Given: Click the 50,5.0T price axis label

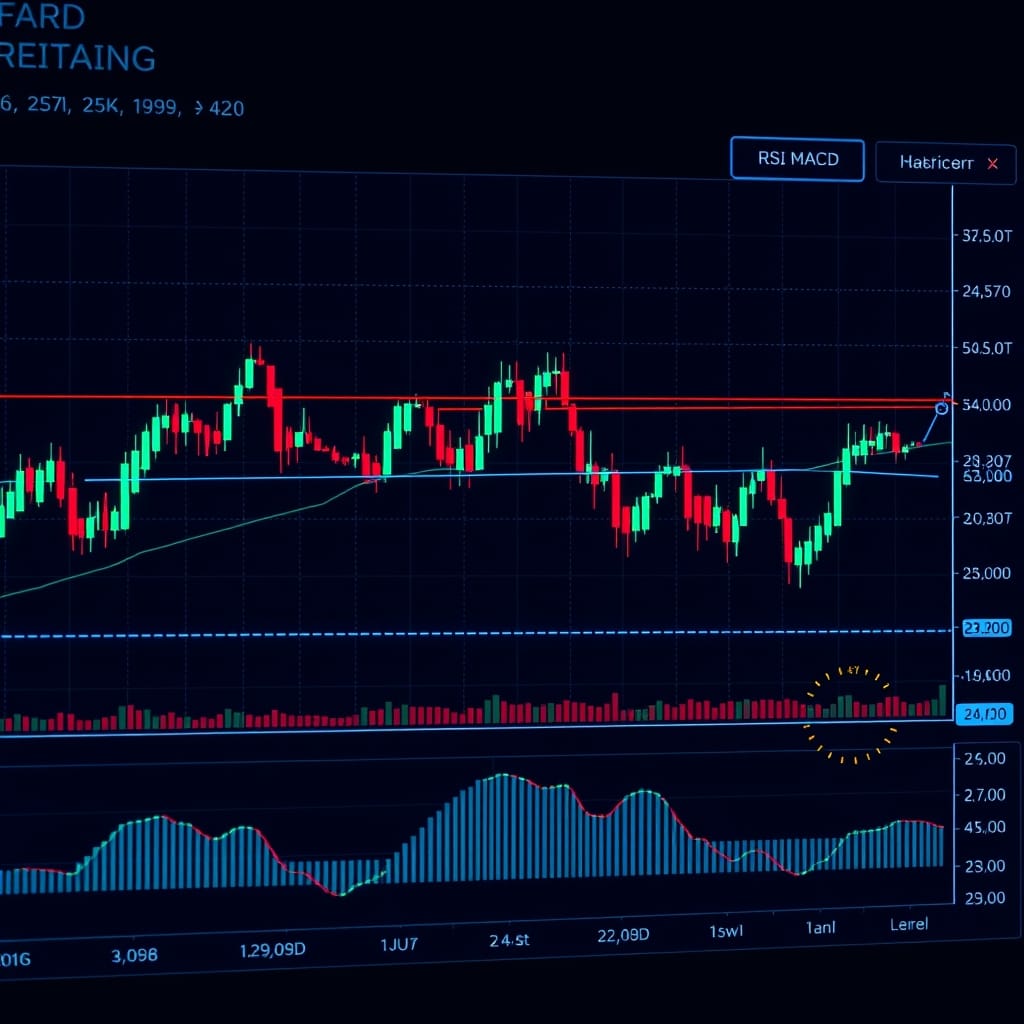Looking at the screenshot, I should click(987, 348).
